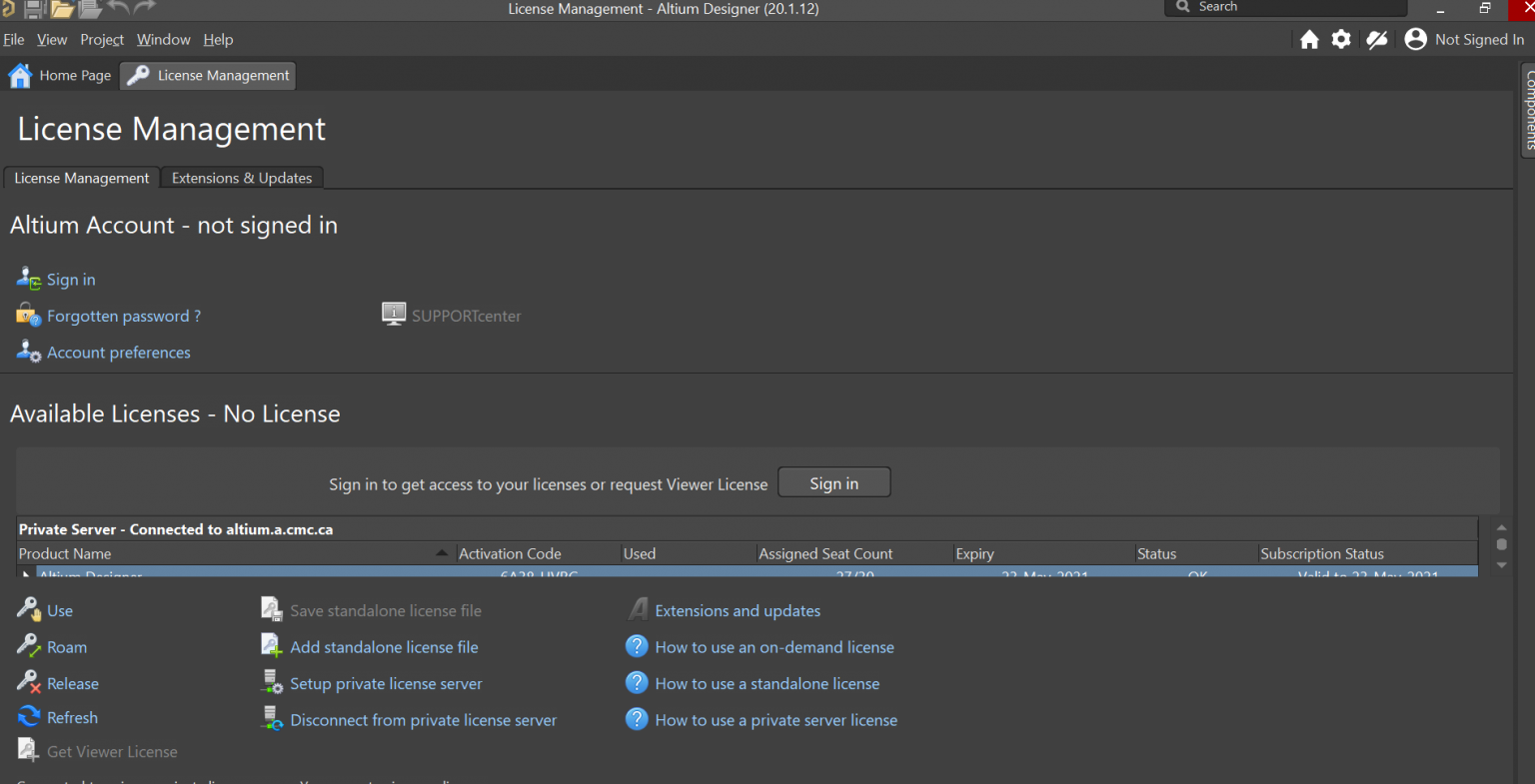Click the Altium logo icon at the top left
Image resolution: width=1535 pixels, height=784 pixels.
coord(8,9)
